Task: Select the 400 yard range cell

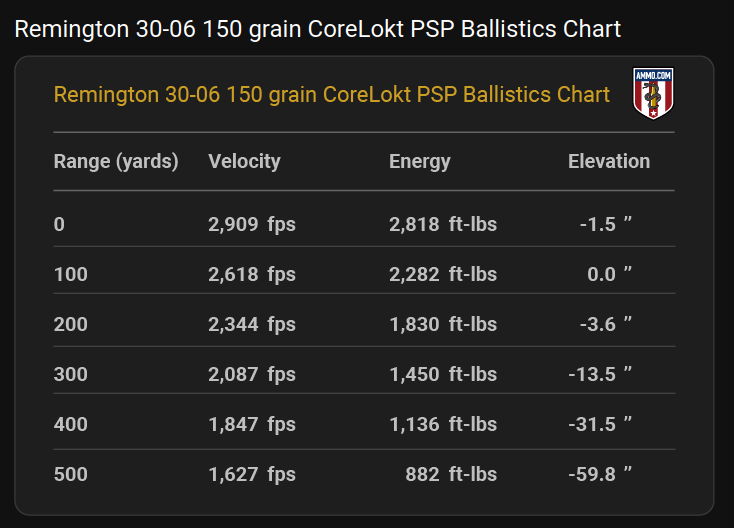Action: (71, 425)
